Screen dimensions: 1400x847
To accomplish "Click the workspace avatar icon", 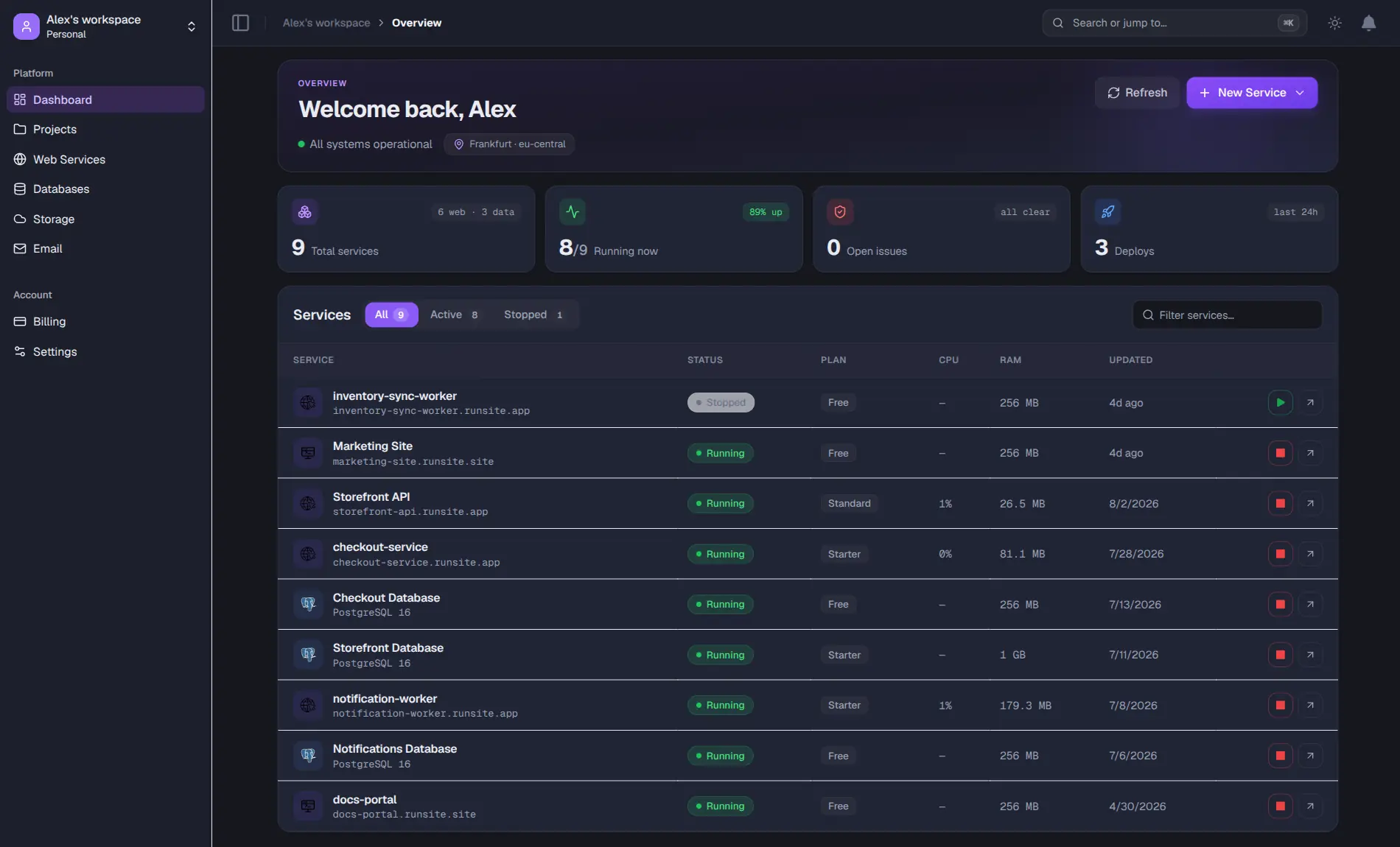I will [27, 27].
